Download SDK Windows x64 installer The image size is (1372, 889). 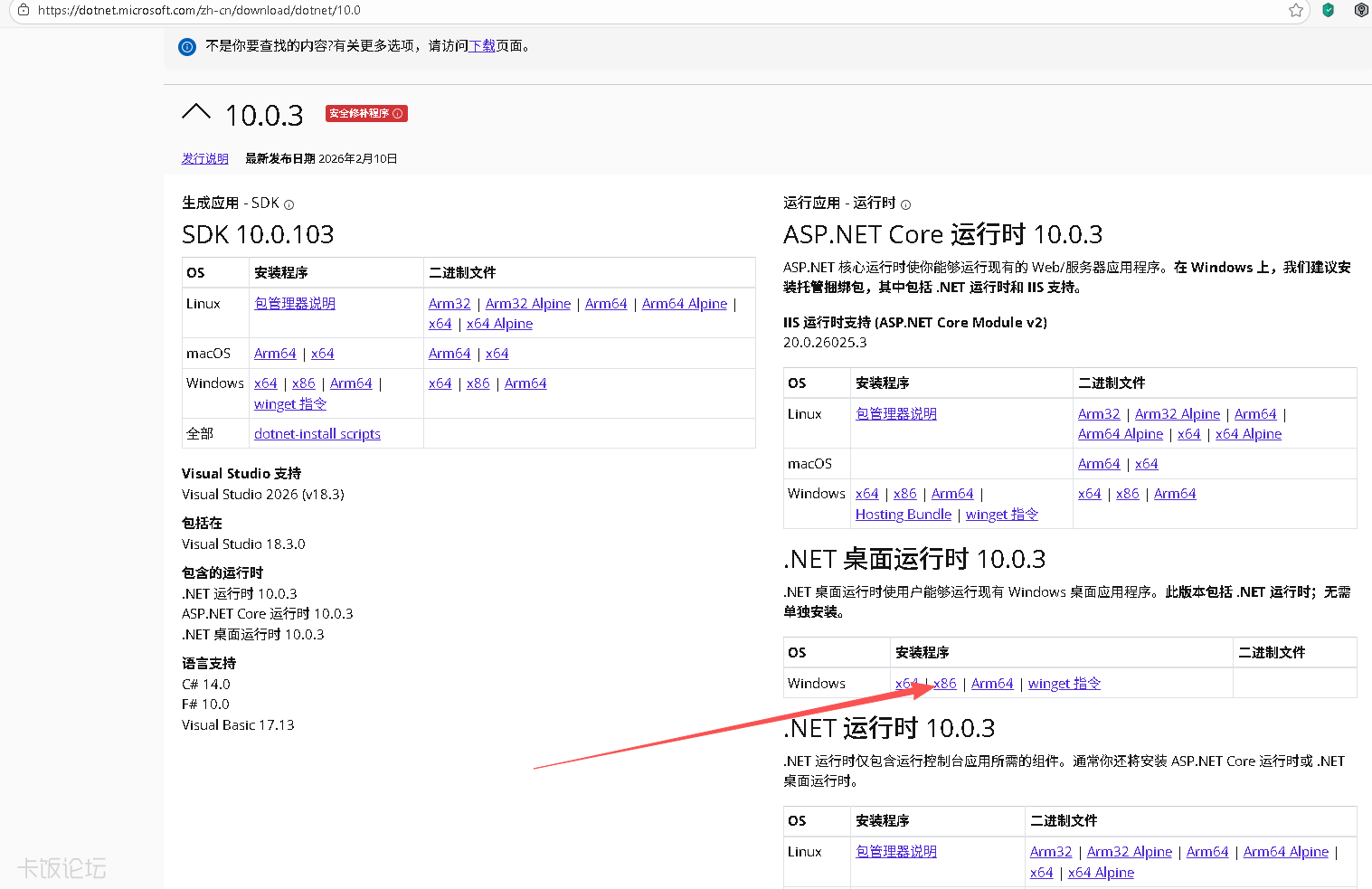265,383
